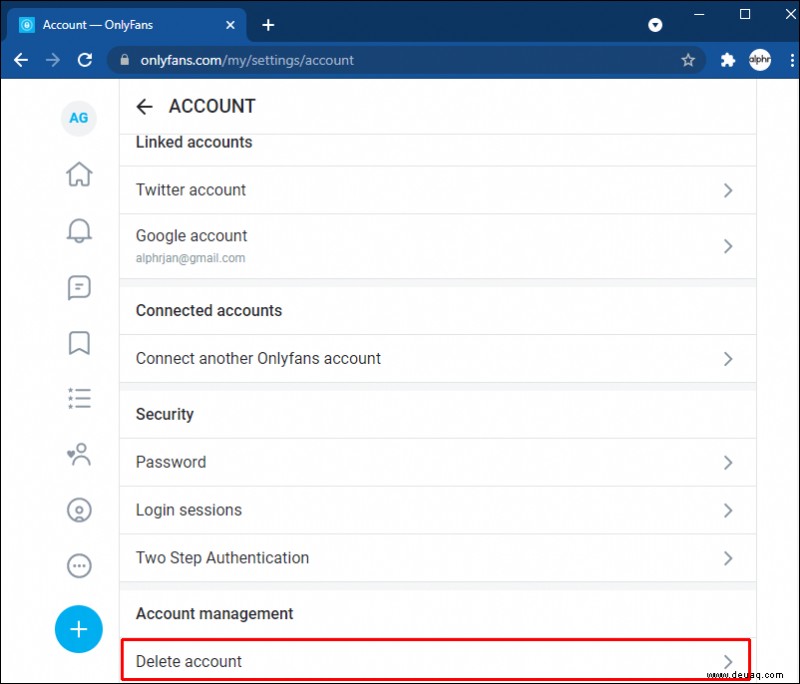The width and height of the screenshot is (800, 684).
Task: Select the Account — OnlyFans tab
Action: [127, 25]
